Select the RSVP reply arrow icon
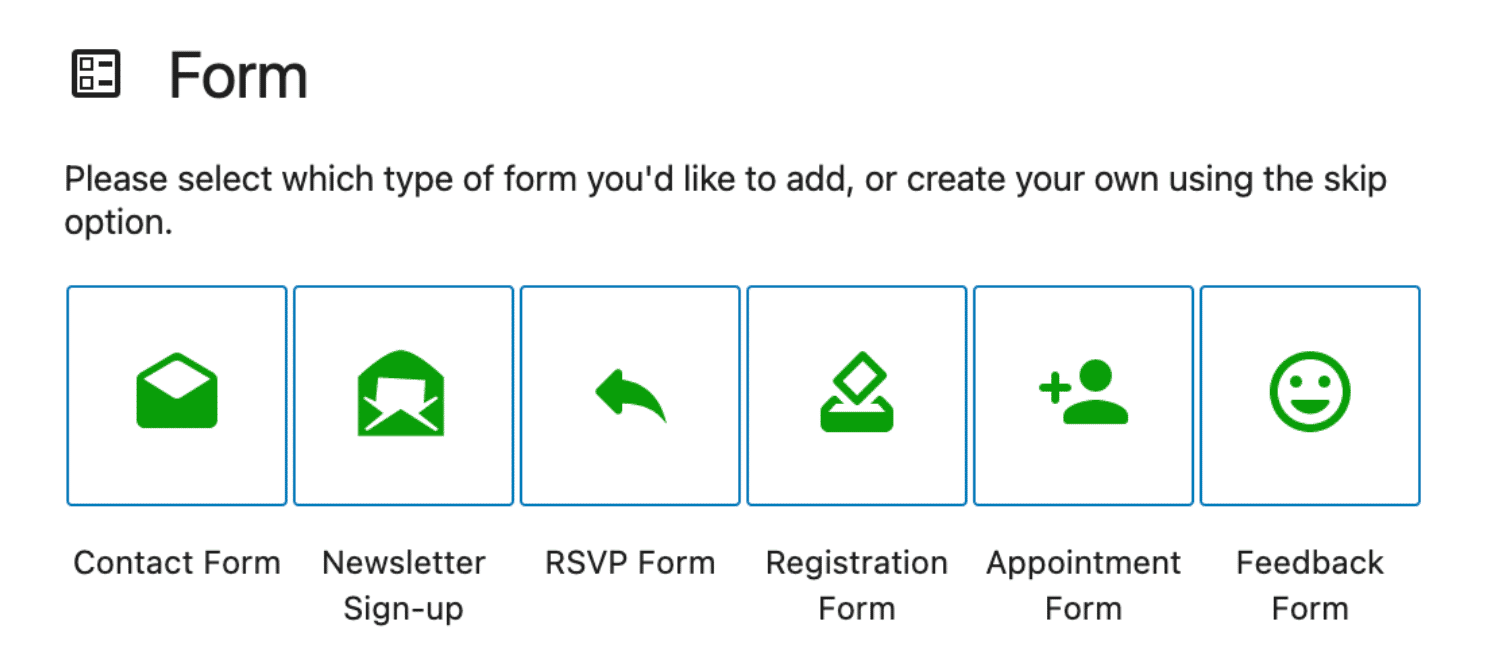The height and width of the screenshot is (660, 1504). tap(629, 394)
